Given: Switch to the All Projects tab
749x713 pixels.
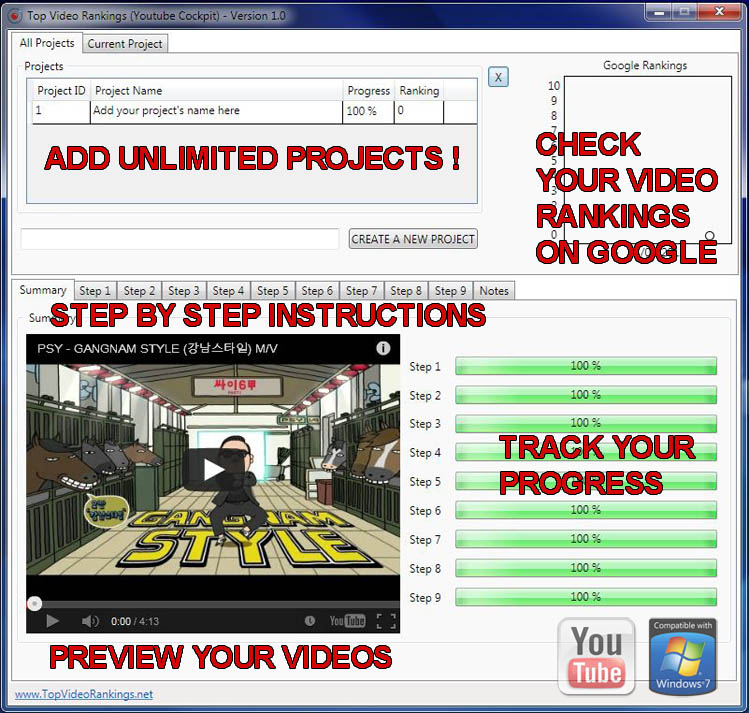Looking at the screenshot, I should [47, 43].
